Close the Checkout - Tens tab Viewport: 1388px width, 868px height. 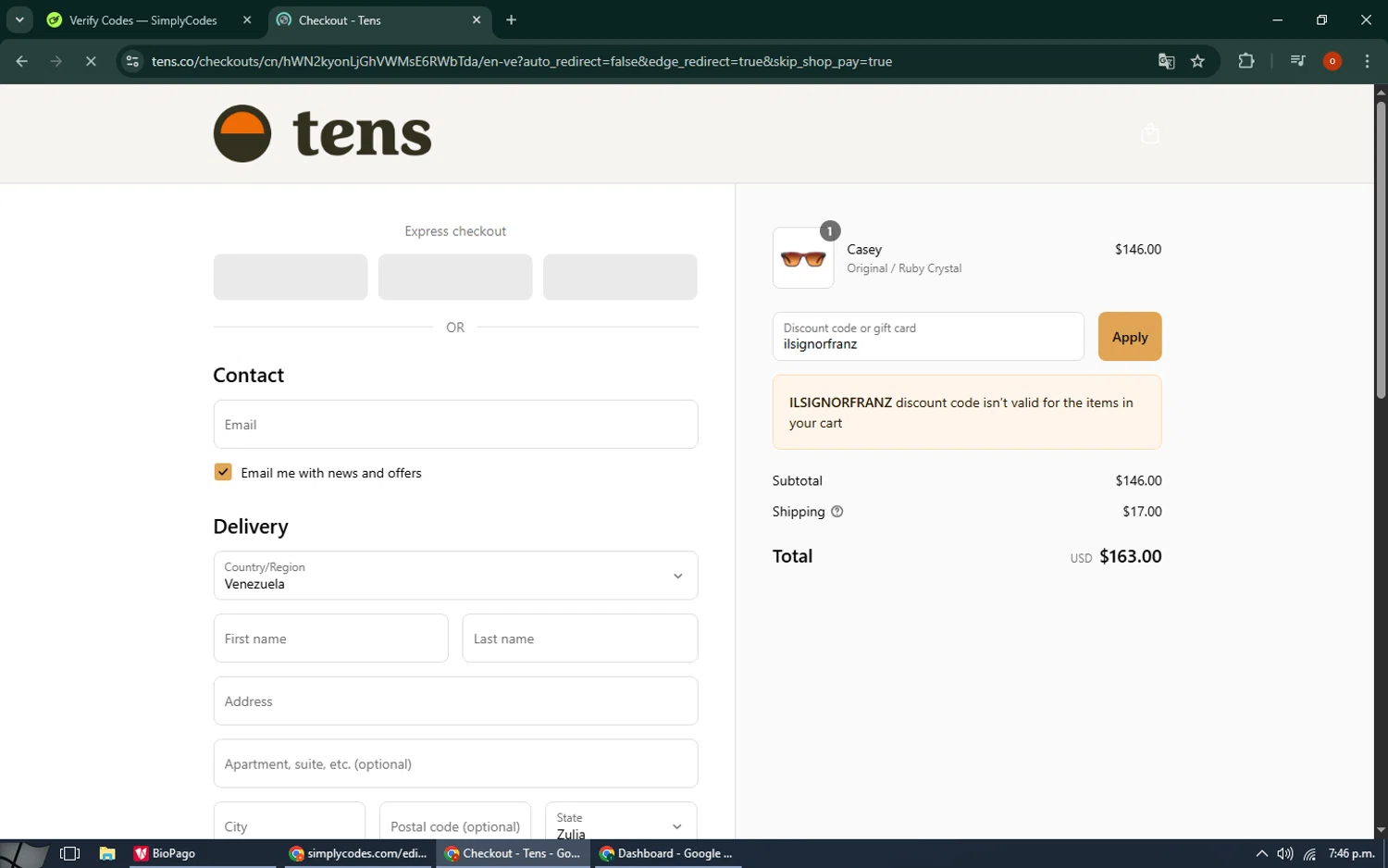[x=477, y=19]
